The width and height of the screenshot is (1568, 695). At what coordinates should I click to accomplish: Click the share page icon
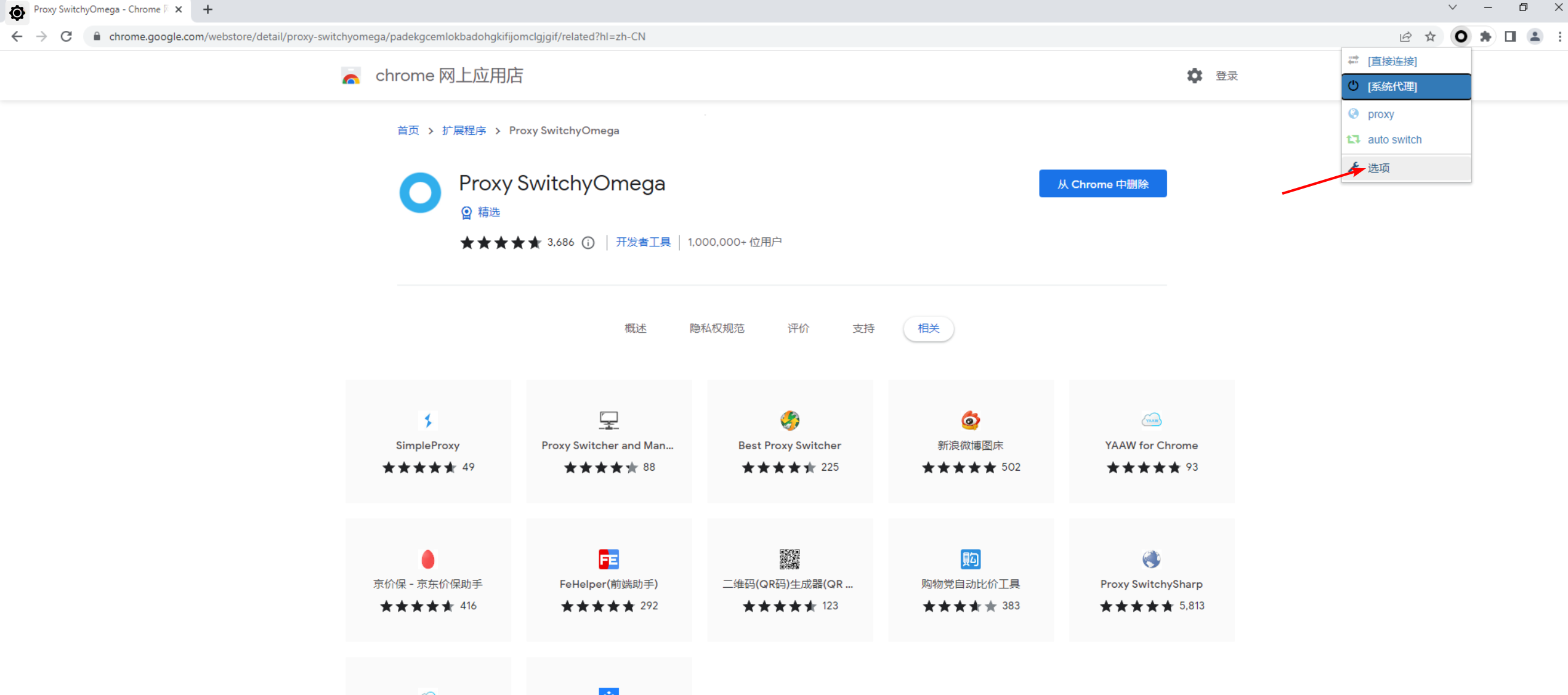1405,36
